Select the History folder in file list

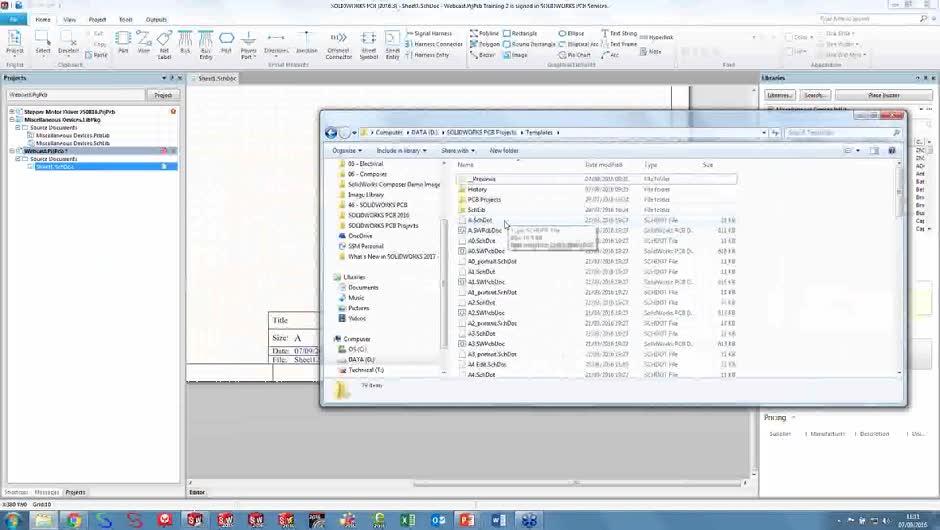477,189
